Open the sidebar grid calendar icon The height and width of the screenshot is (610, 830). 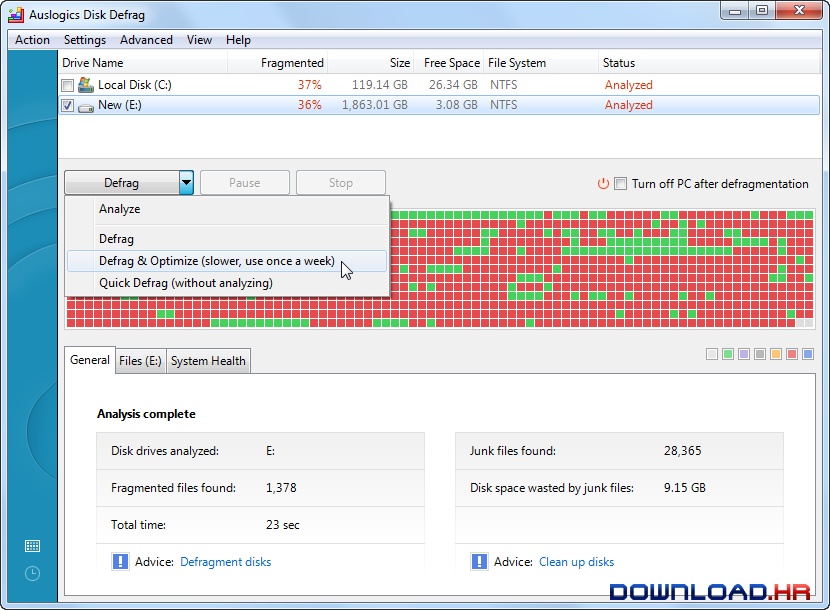coord(32,546)
